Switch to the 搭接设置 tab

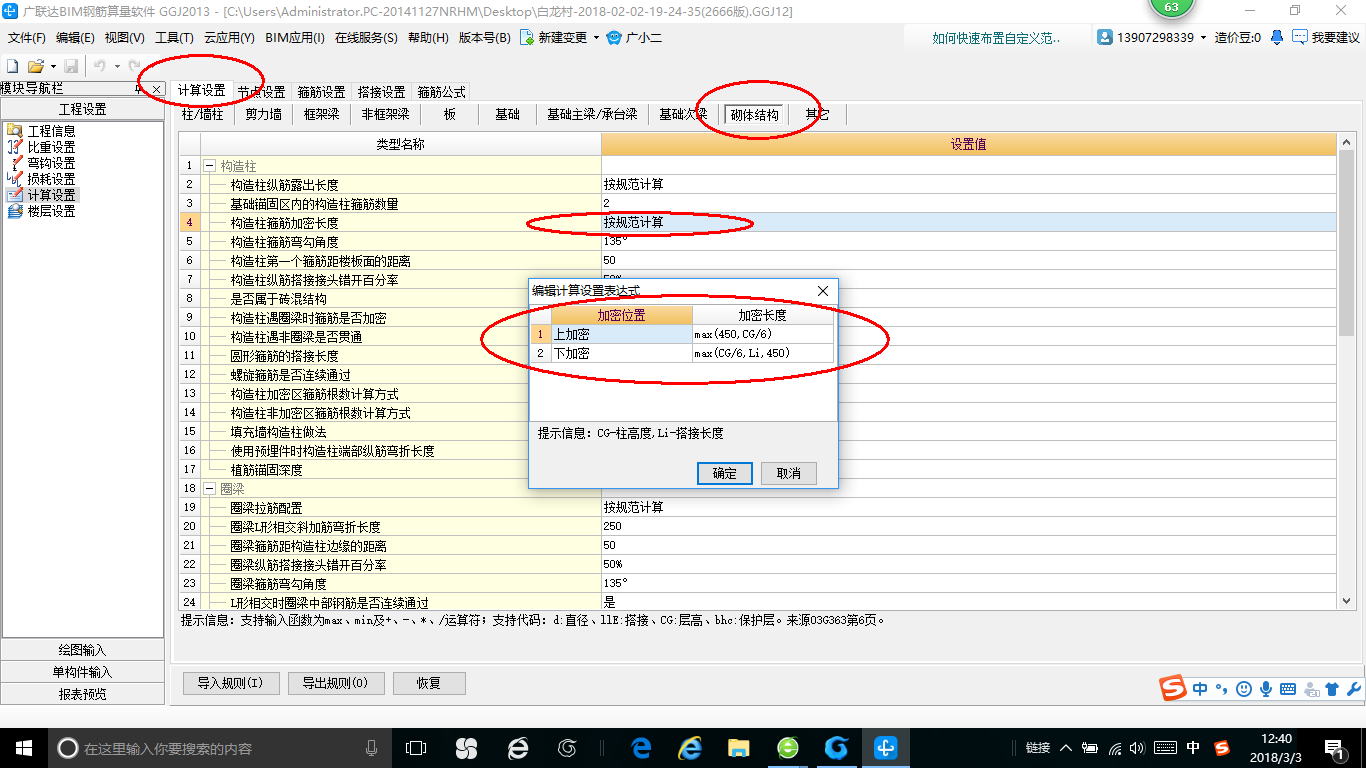(x=381, y=92)
